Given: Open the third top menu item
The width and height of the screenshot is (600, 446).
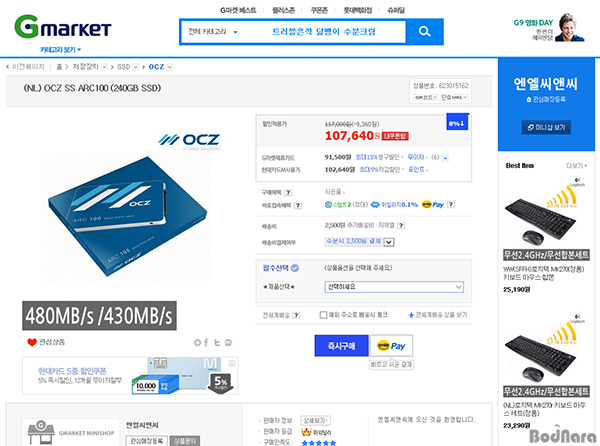Looking at the screenshot, I should point(319,10).
